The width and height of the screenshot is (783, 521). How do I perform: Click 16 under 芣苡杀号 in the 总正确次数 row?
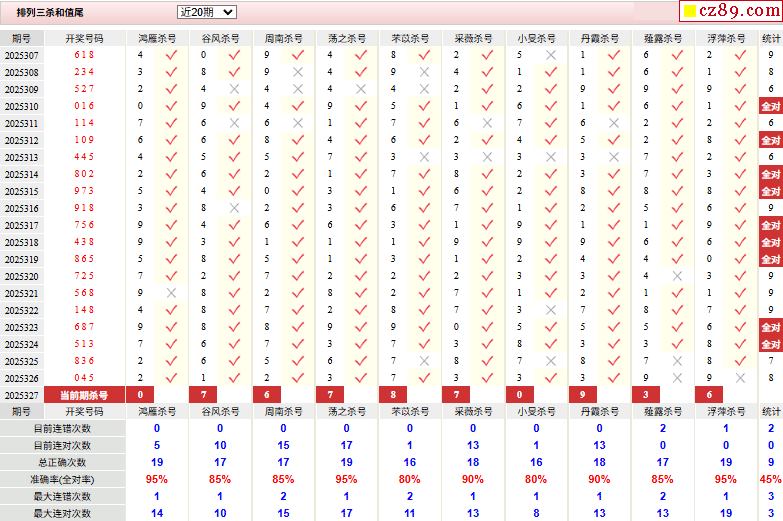coord(409,462)
